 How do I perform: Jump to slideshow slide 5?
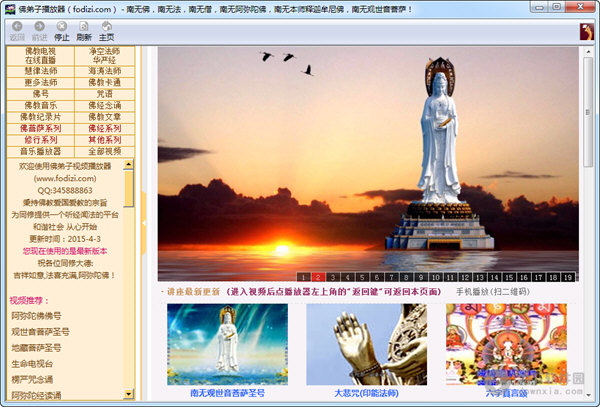click(x=362, y=277)
